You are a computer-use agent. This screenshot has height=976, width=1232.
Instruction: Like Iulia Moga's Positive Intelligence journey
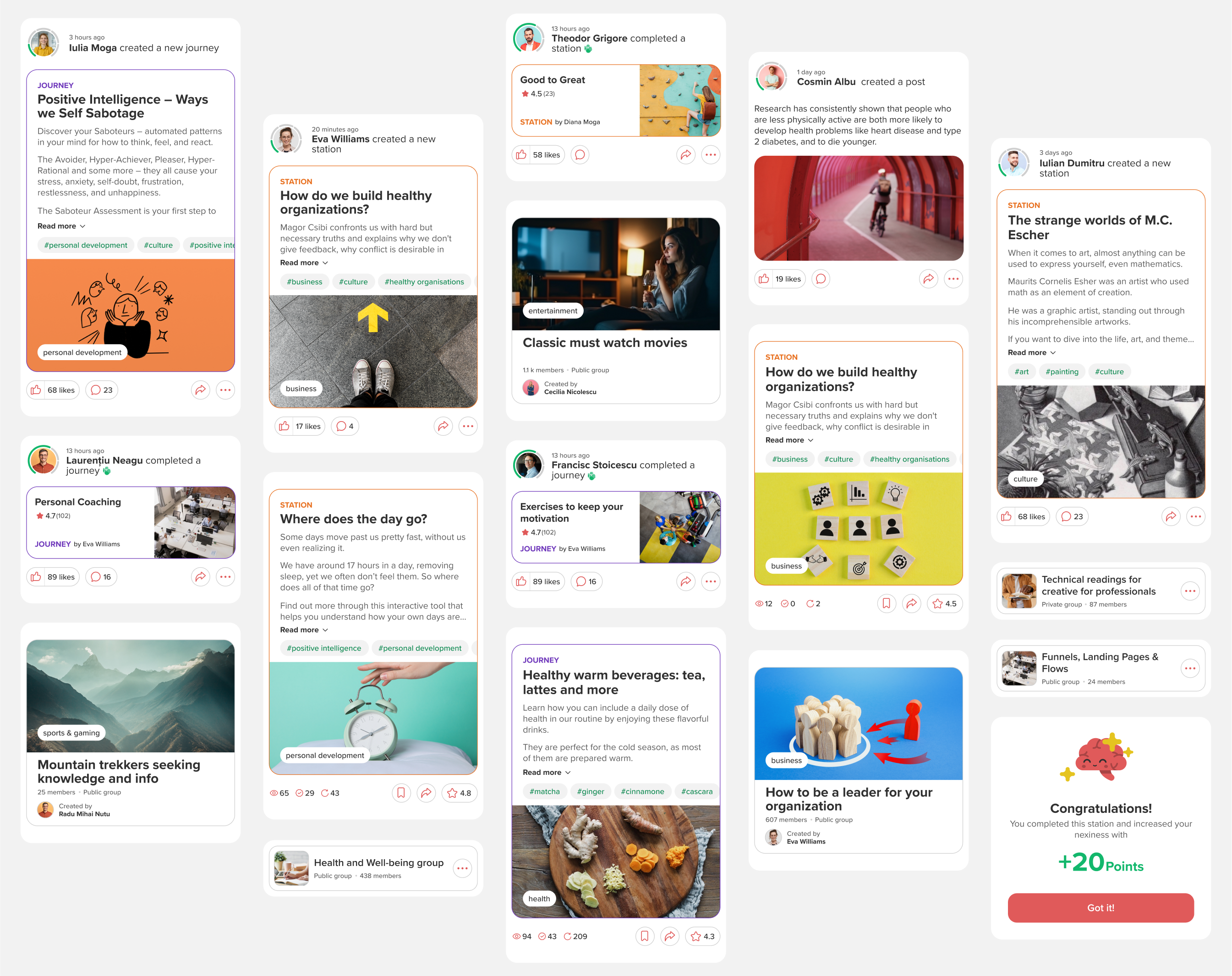pos(53,390)
